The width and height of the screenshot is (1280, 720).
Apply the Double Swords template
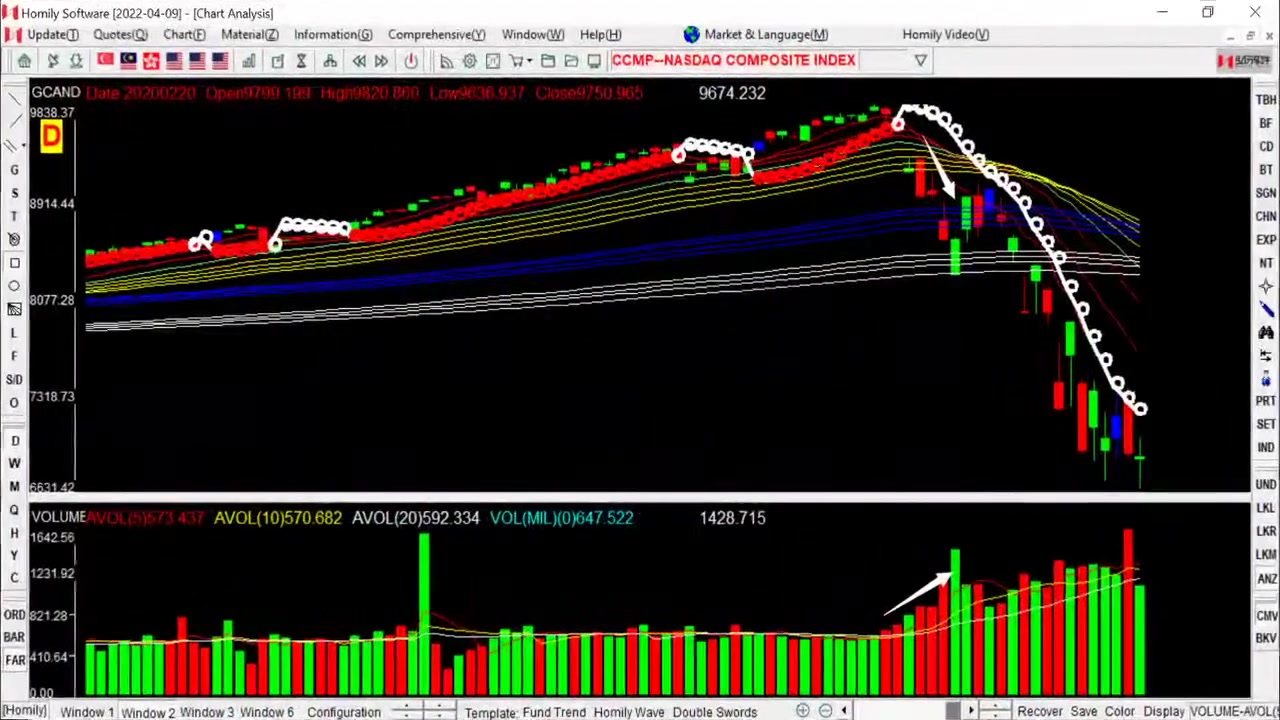coord(714,712)
